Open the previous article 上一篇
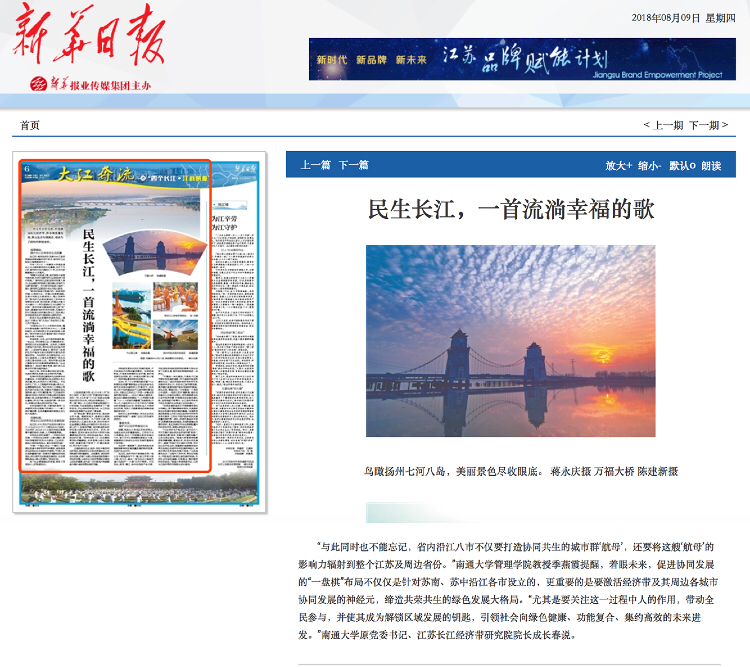 [x=315, y=166]
